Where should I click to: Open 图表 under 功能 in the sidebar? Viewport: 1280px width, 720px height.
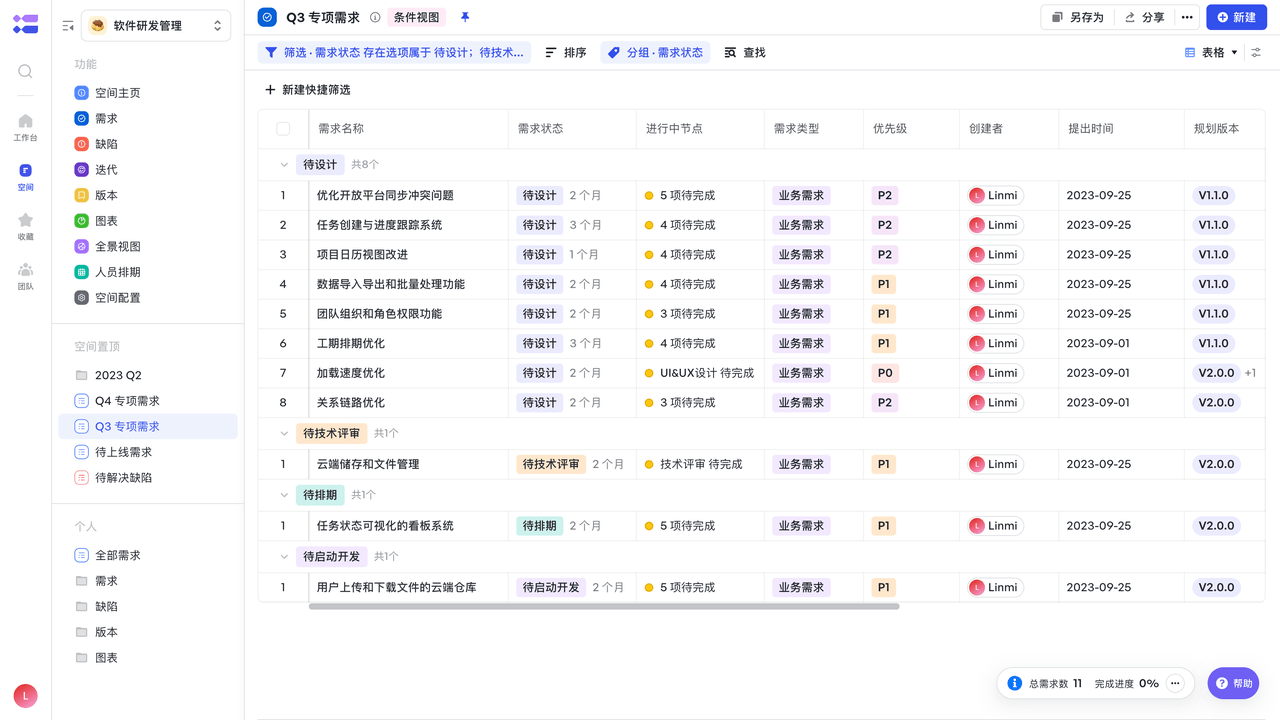coord(96,221)
